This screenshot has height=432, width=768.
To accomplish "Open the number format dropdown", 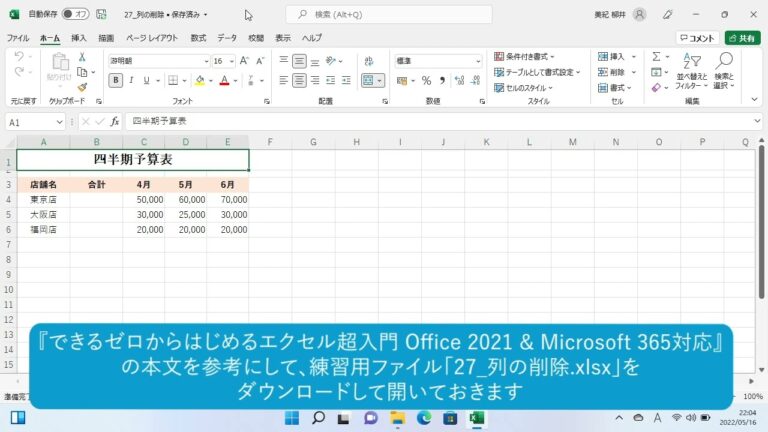I will [478, 61].
